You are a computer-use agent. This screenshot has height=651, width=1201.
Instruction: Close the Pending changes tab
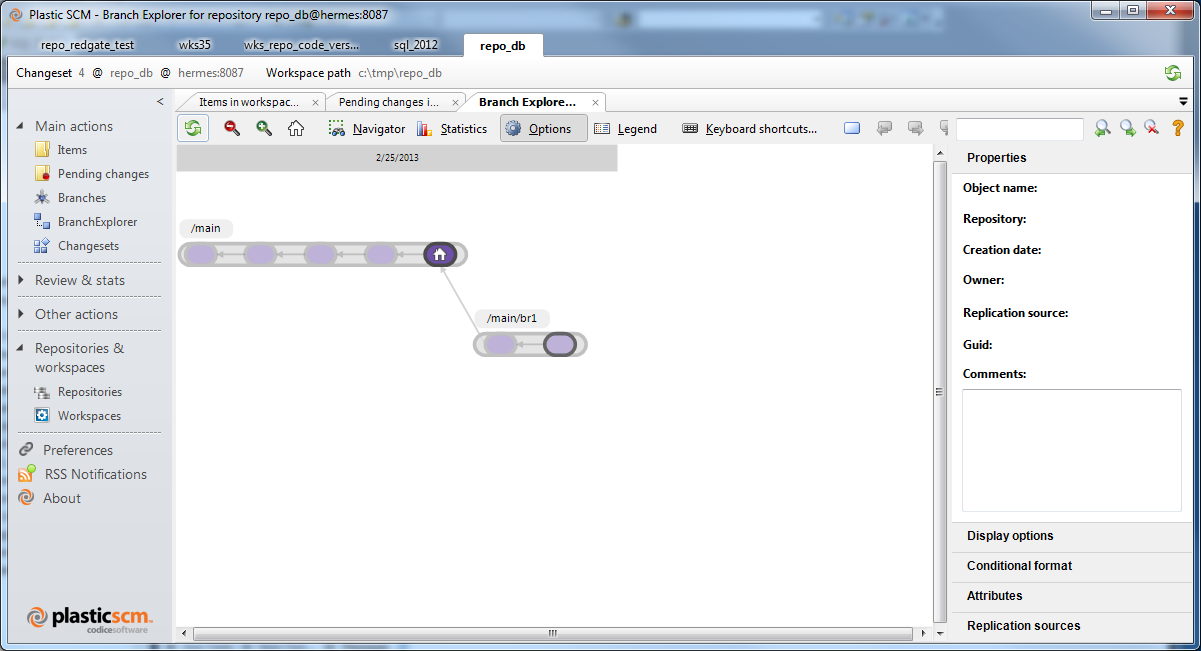click(456, 102)
